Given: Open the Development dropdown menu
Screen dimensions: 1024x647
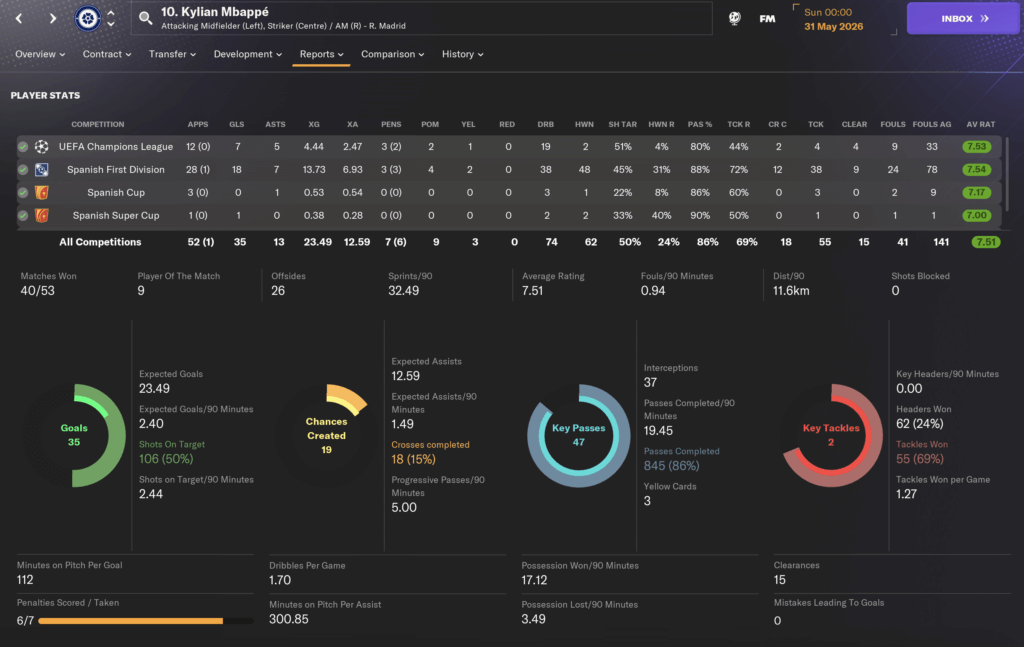Looking at the screenshot, I should coord(248,54).
